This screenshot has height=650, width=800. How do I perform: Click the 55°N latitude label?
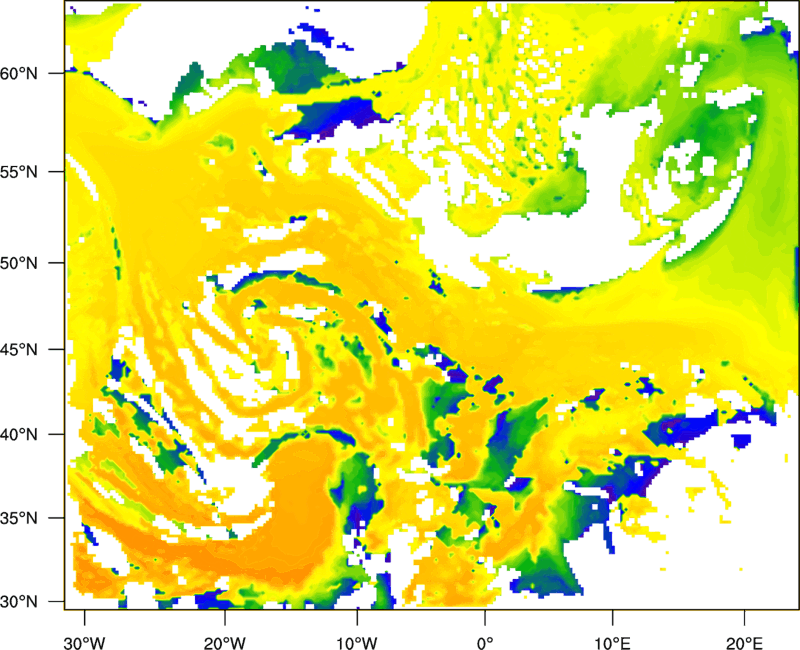pos(19,171)
